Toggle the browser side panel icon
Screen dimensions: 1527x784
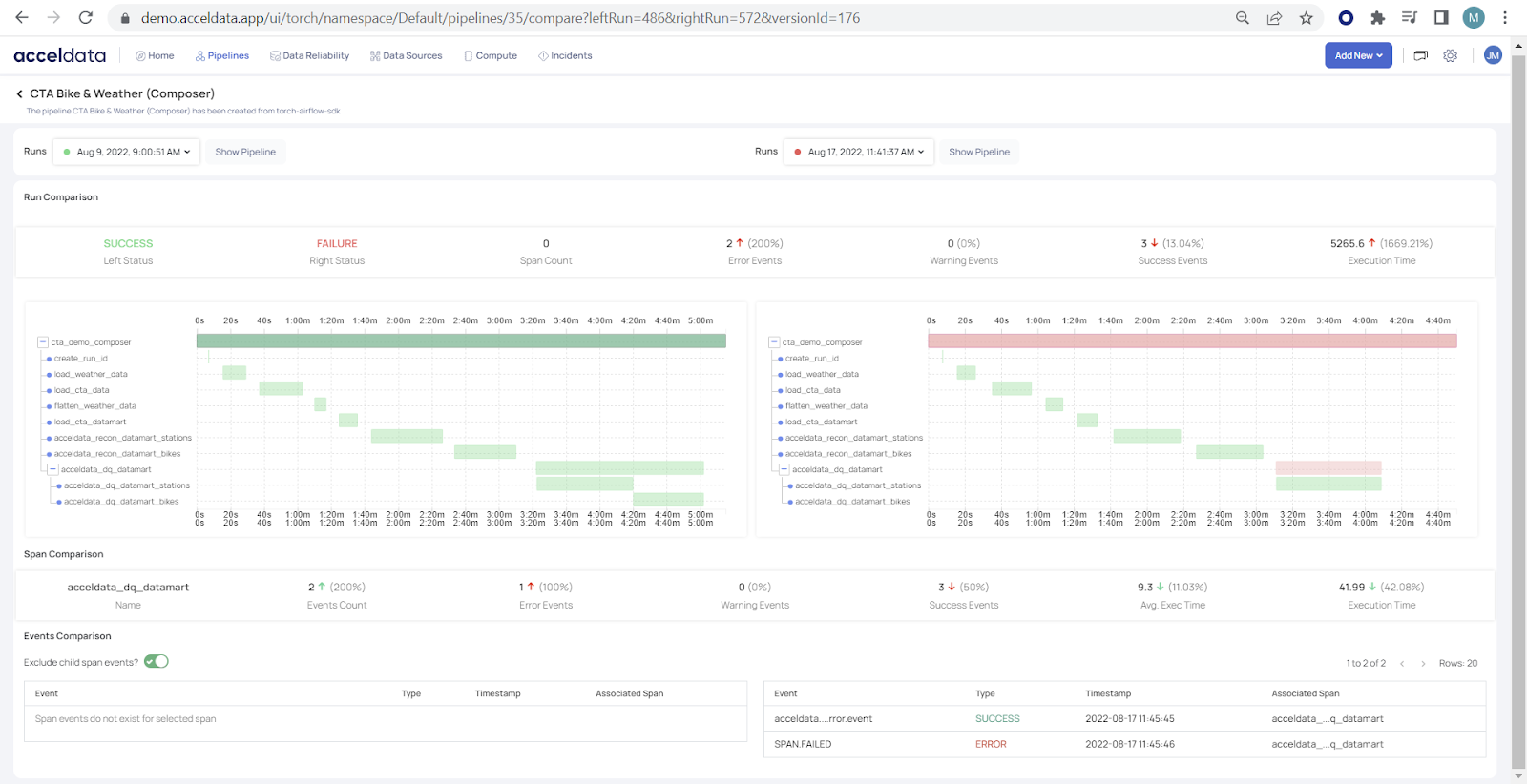pyautogui.click(x=1441, y=18)
